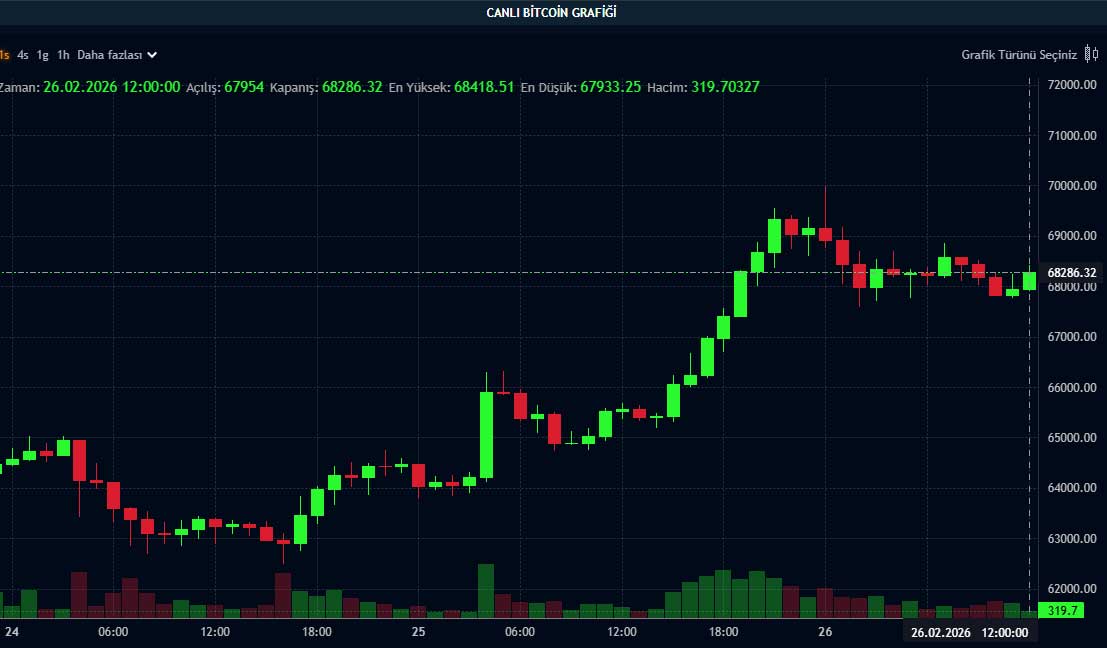Select the 1h timeframe option

(x=63, y=55)
